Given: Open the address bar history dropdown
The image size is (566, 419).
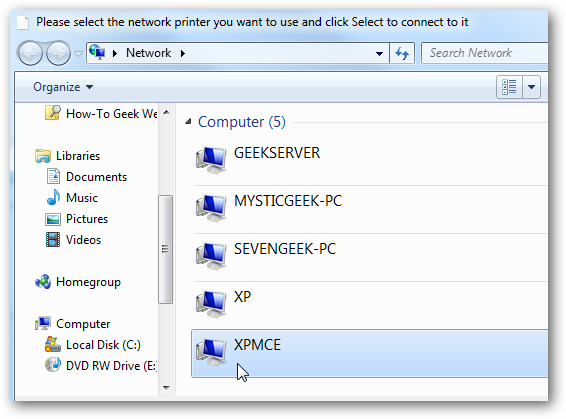Looking at the screenshot, I should coord(379,54).
